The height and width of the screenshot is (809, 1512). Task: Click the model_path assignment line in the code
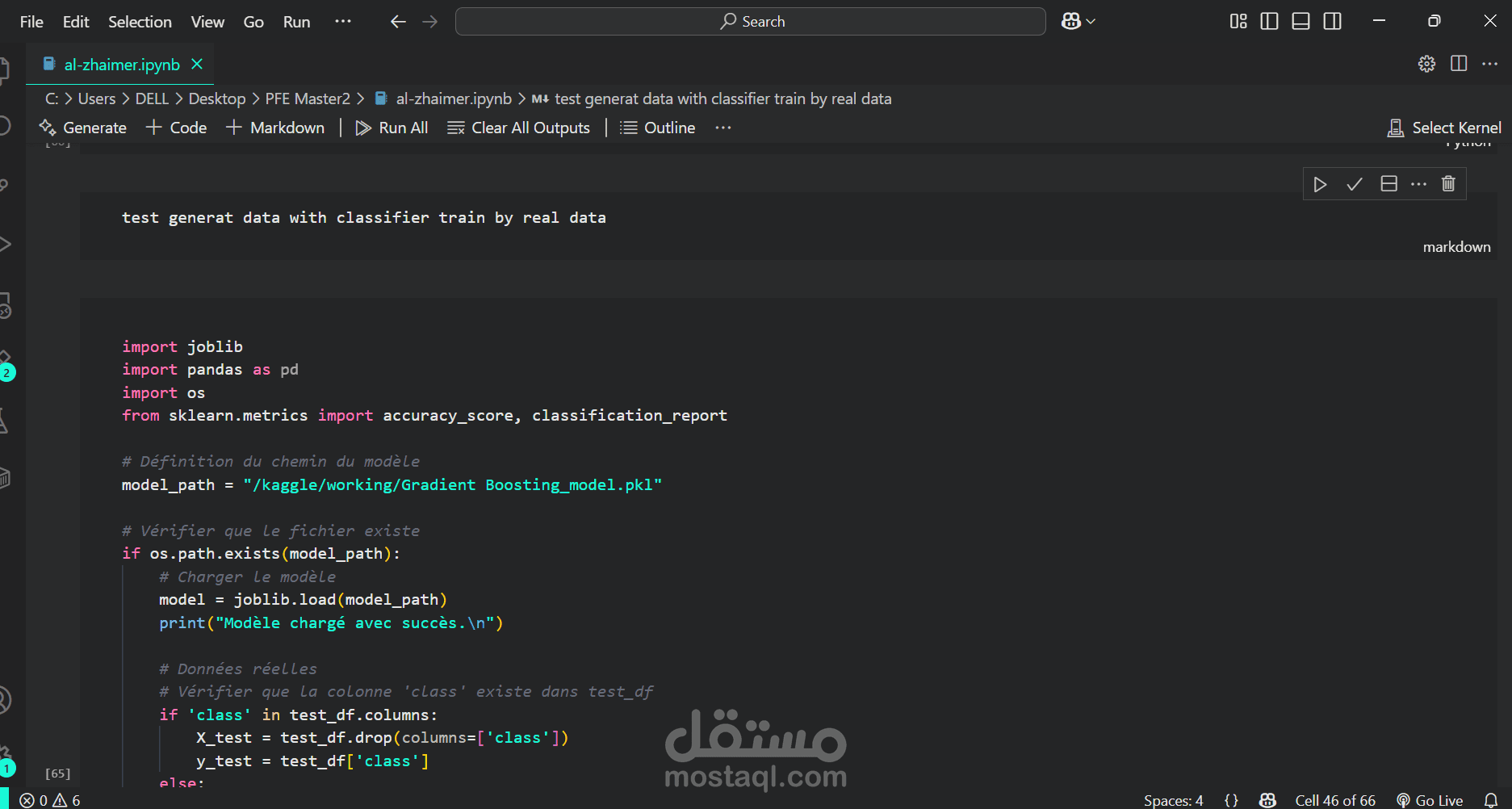(x=392, y=485)
